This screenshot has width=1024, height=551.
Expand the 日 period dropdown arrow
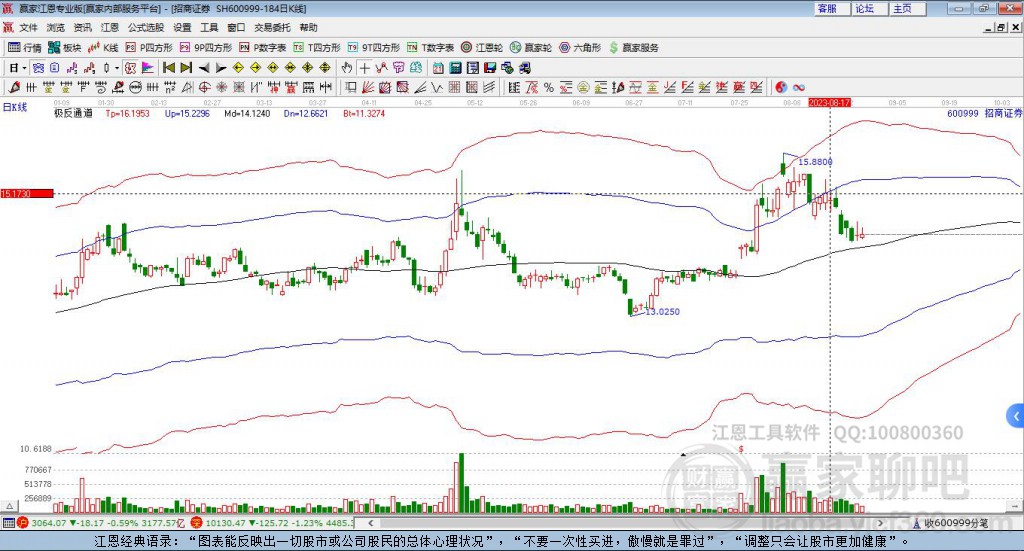[24, 68]
